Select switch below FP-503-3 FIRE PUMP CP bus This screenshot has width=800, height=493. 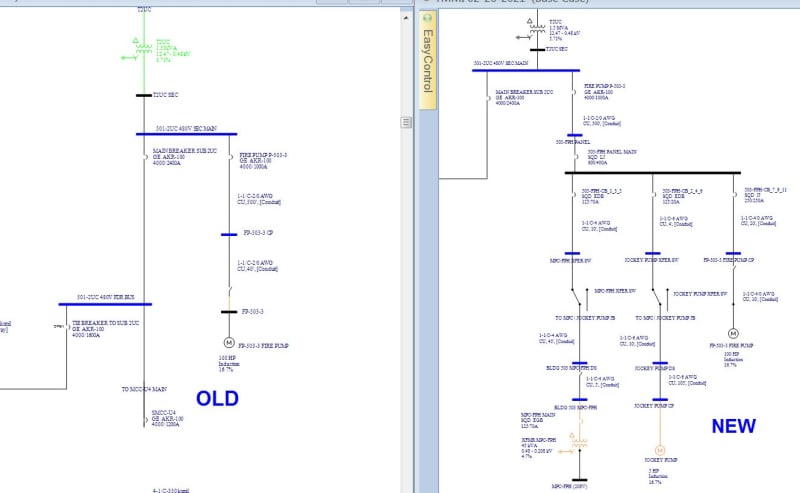[734, 269]
